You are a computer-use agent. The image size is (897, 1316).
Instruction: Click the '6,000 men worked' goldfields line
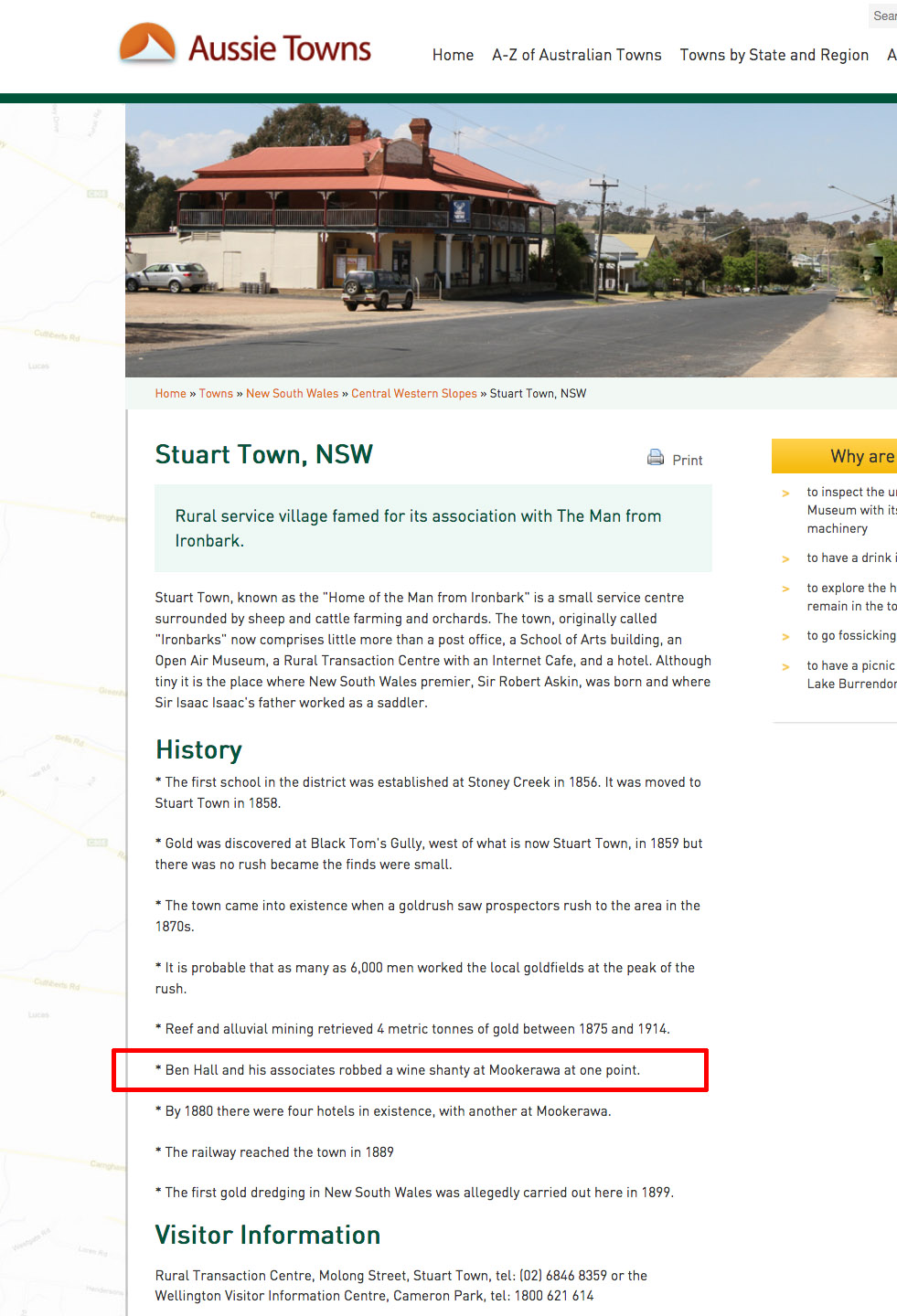coord(425,978)
